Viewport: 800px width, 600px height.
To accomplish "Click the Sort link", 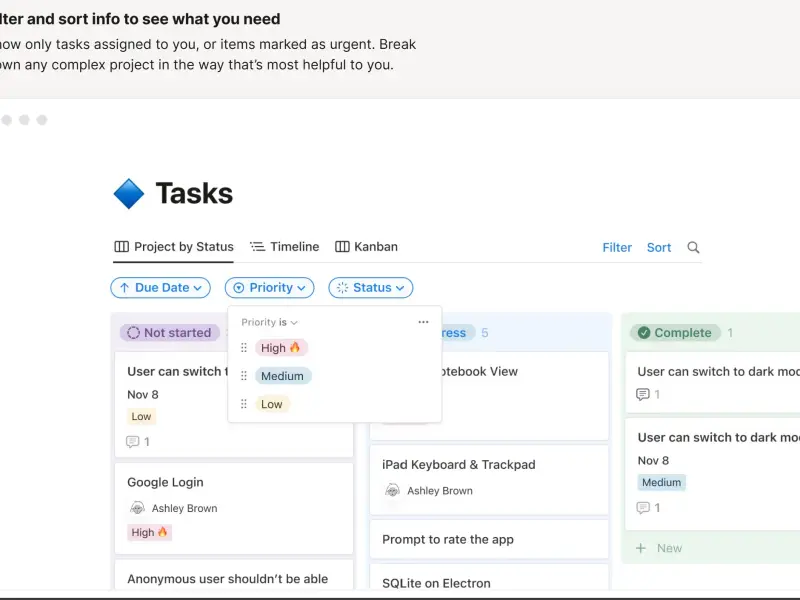I will [x=659, y=247].
